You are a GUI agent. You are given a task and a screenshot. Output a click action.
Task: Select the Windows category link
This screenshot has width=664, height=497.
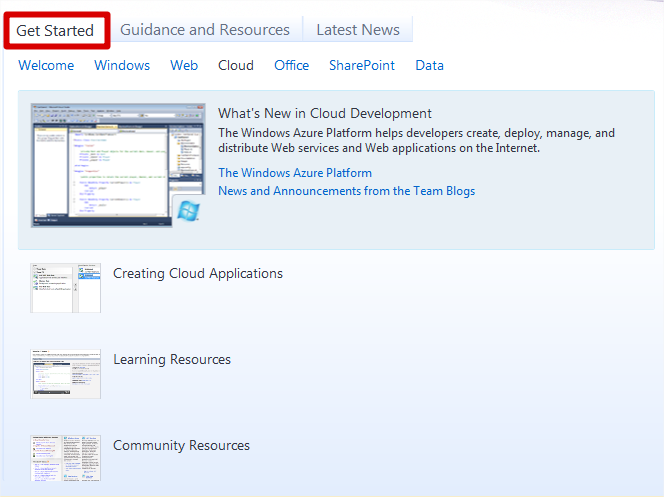122,65
